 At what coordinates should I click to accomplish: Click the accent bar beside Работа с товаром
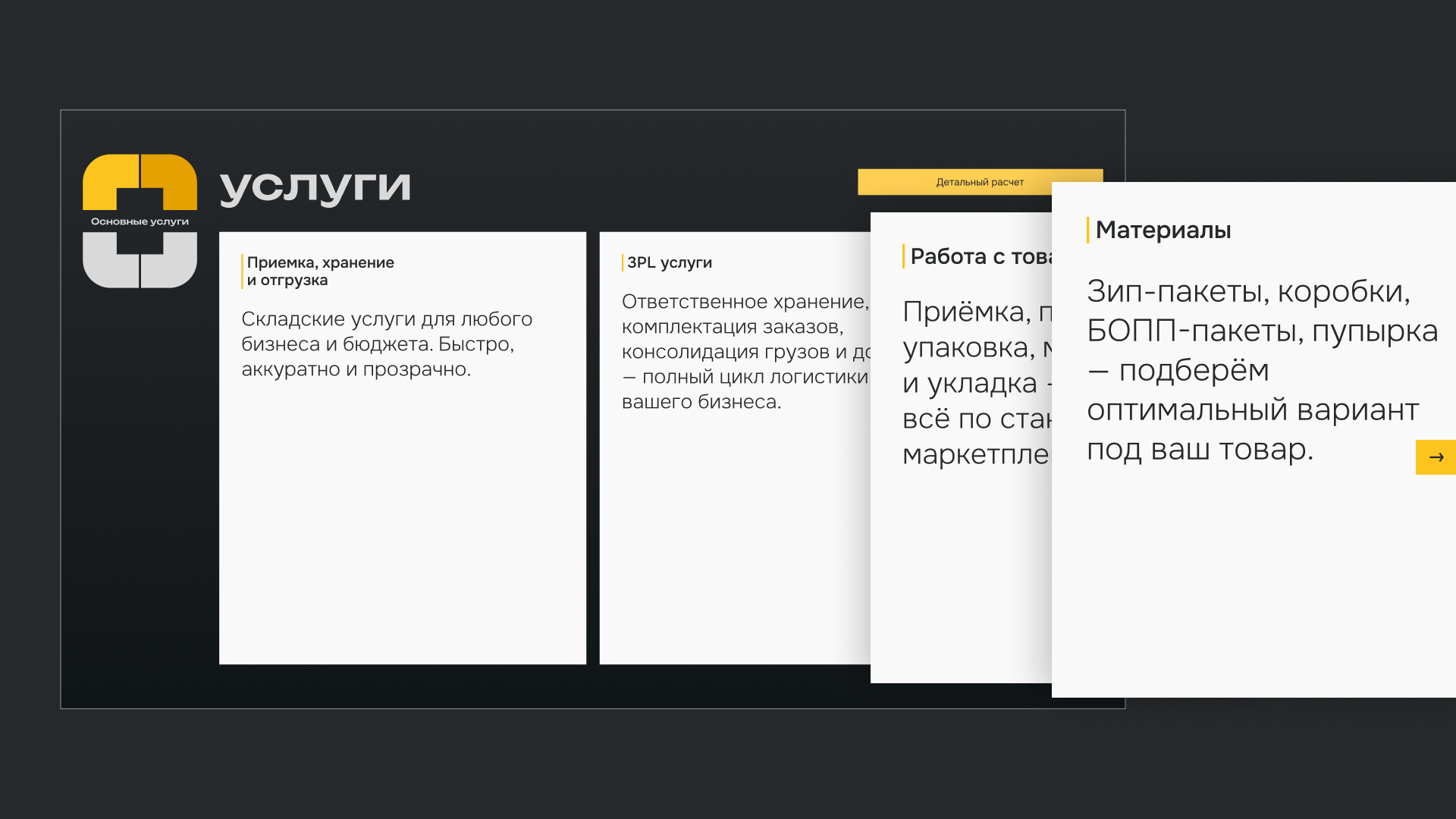(902, 256)
